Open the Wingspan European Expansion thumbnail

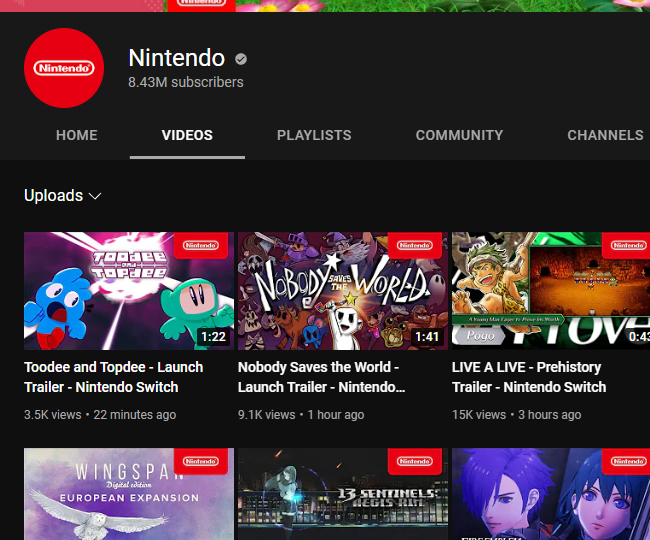pos(129,494)
